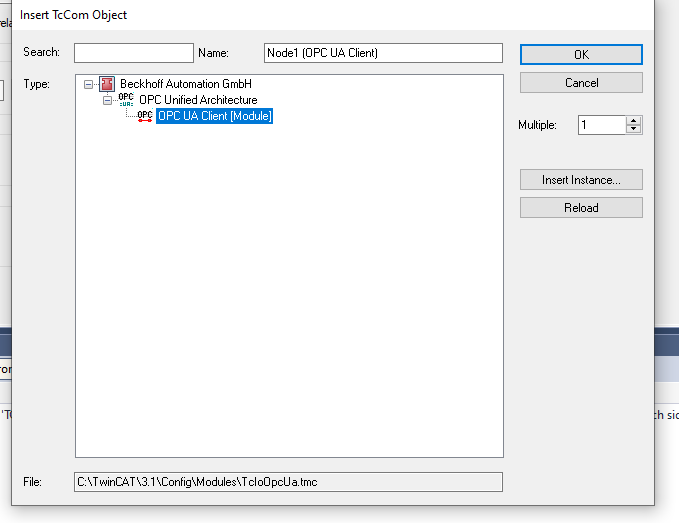Click into the Multiple count field
This screenshot has height=523, width=679.
(x=602, y=125)
